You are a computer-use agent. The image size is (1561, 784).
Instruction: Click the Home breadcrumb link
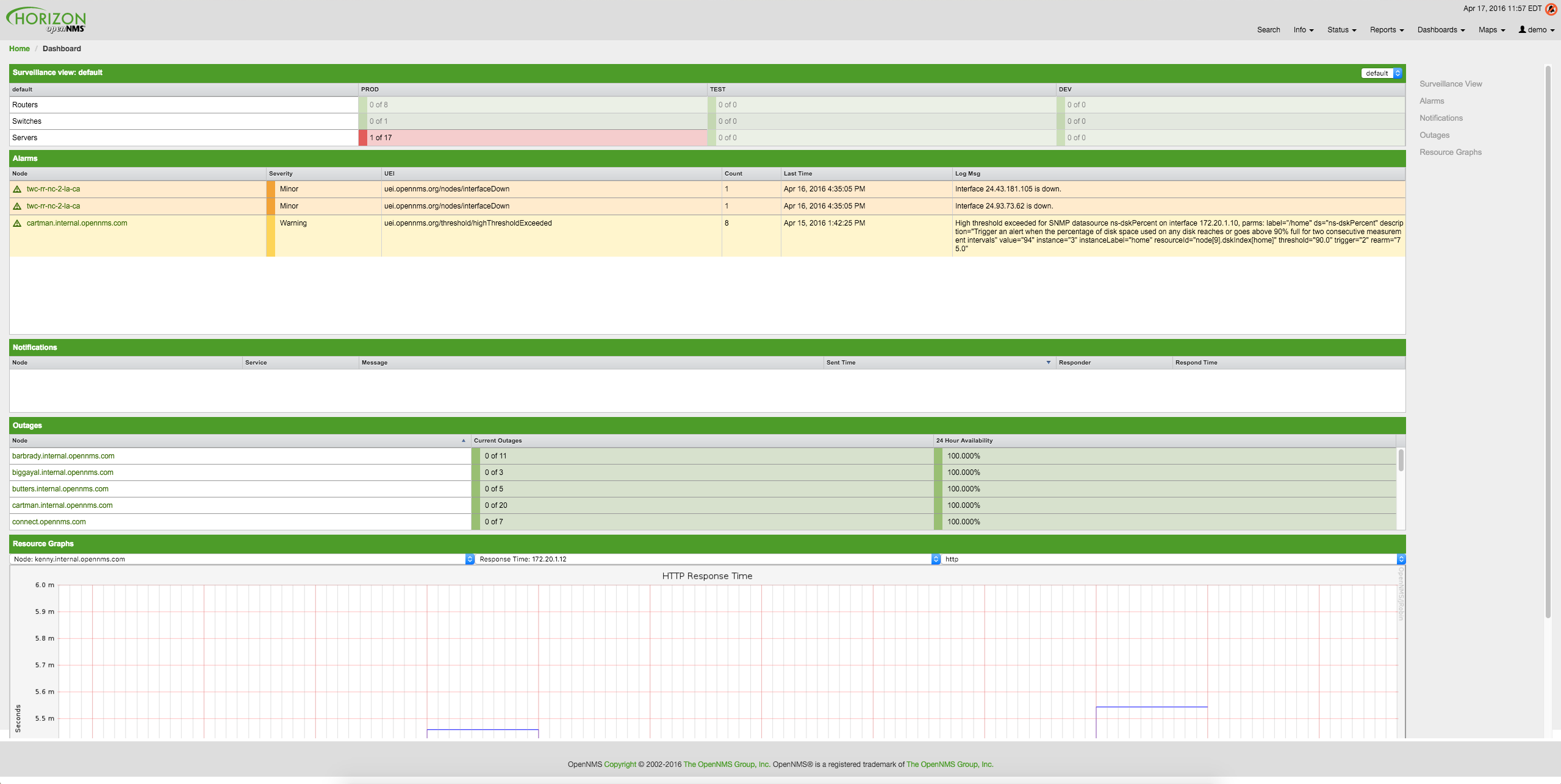pos(19,48)
